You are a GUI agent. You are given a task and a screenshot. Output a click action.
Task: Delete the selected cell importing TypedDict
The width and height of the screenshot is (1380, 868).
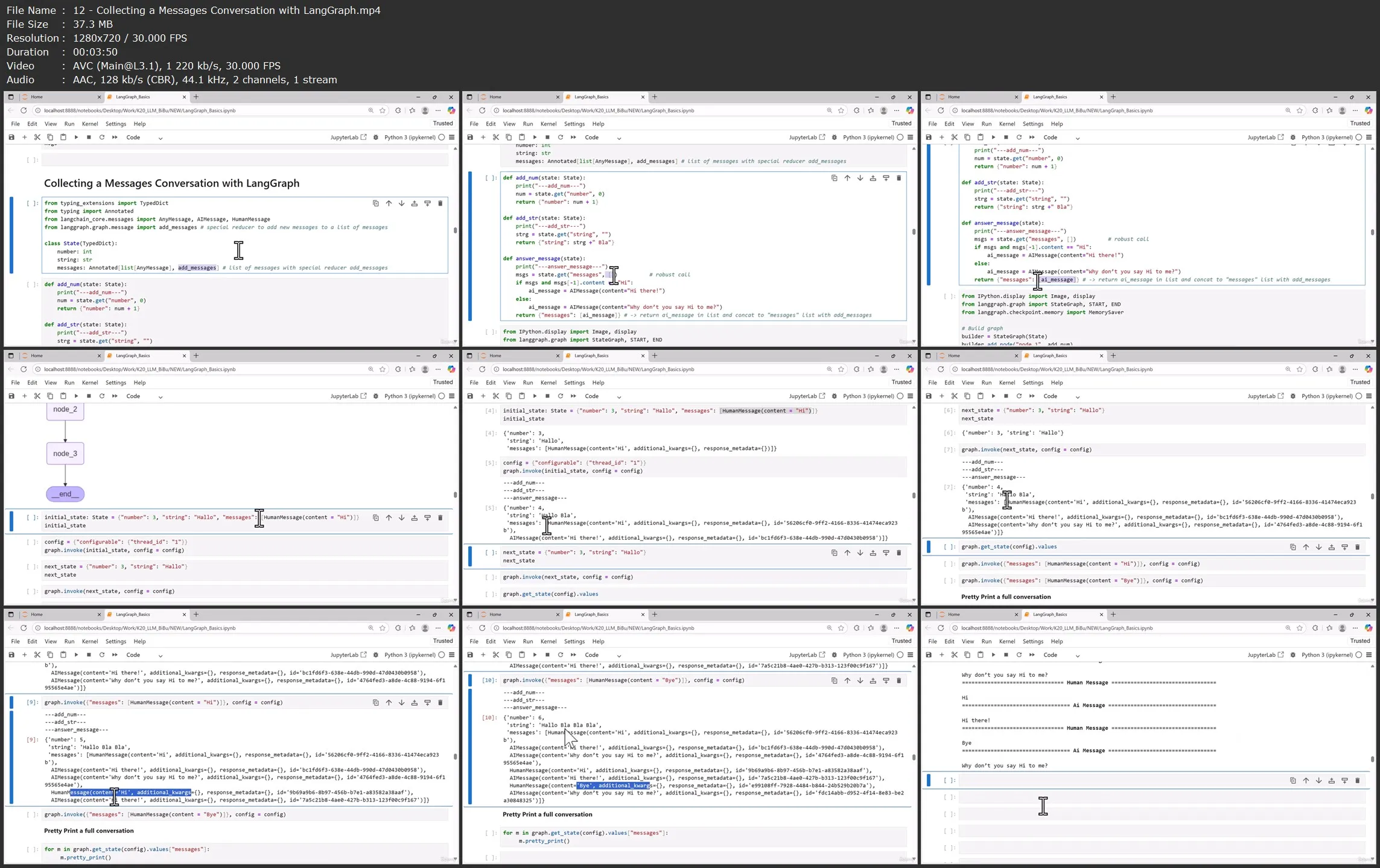pyautogui.click(x=440, y=203)
